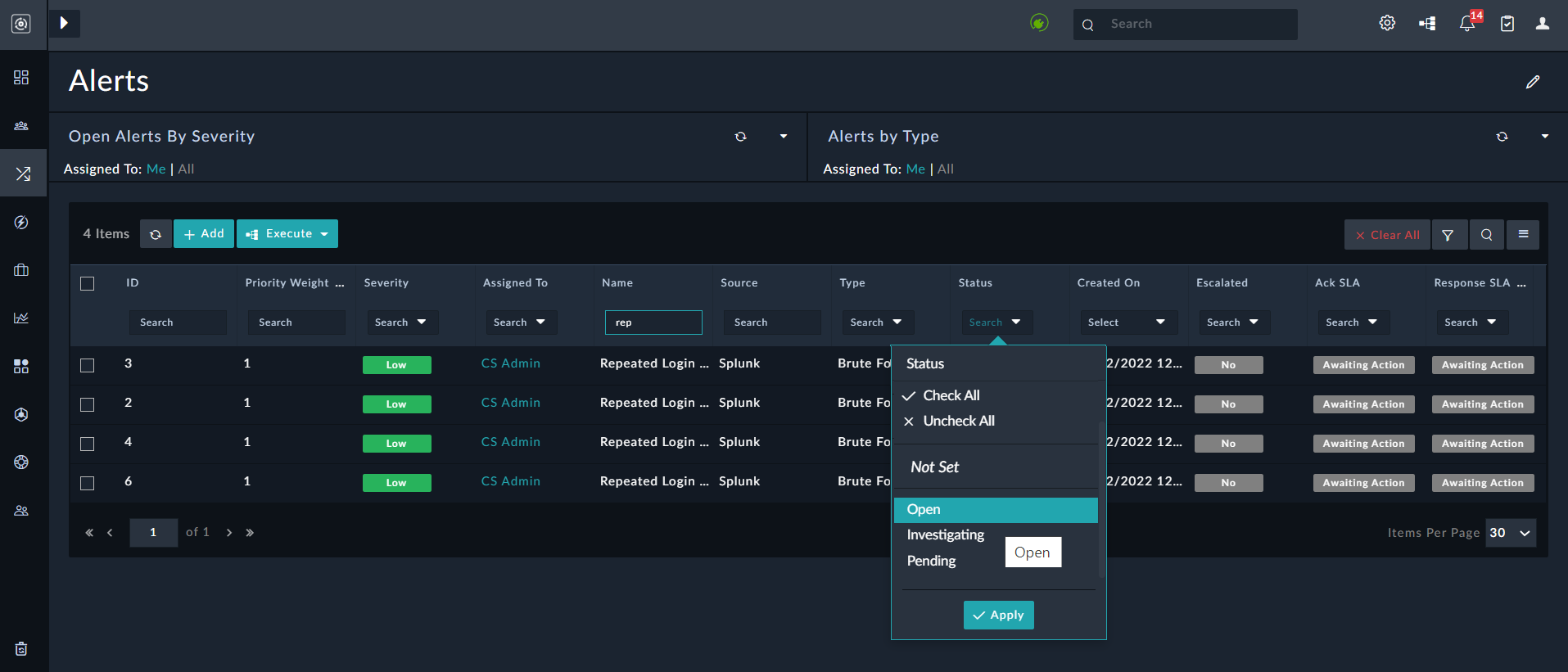This screenshot has width=1568, height=672.
Task: Click the ID column search field
Action: pyautogui.click(x=178, y=322)
